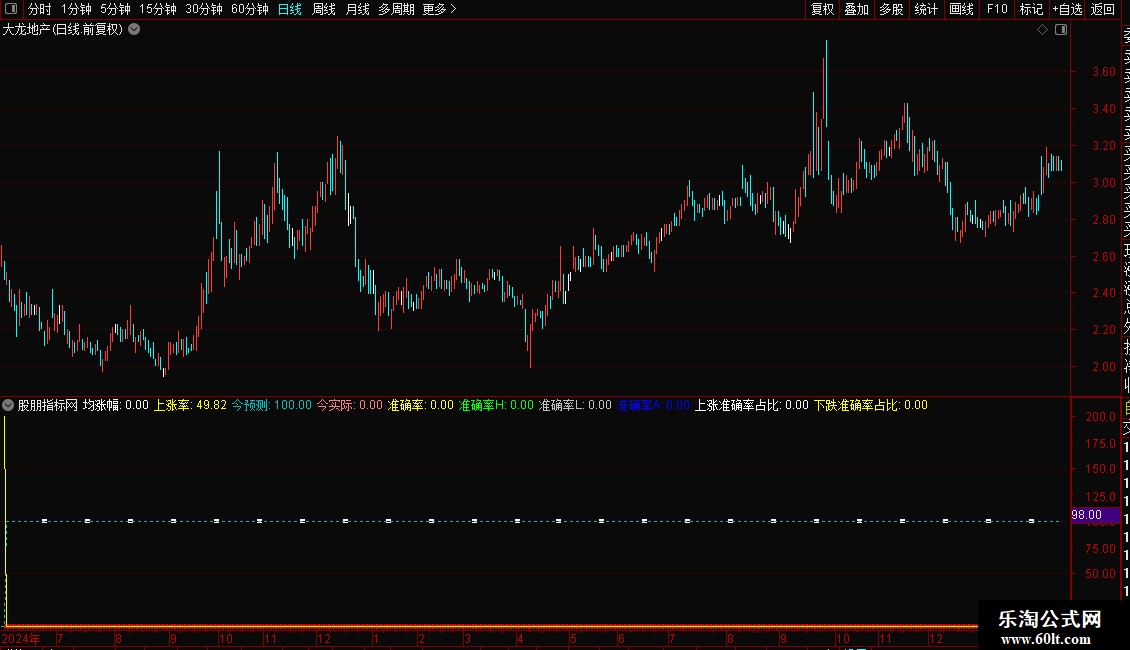
Task: Open F10 company information
Action: (x=997, y=9)
